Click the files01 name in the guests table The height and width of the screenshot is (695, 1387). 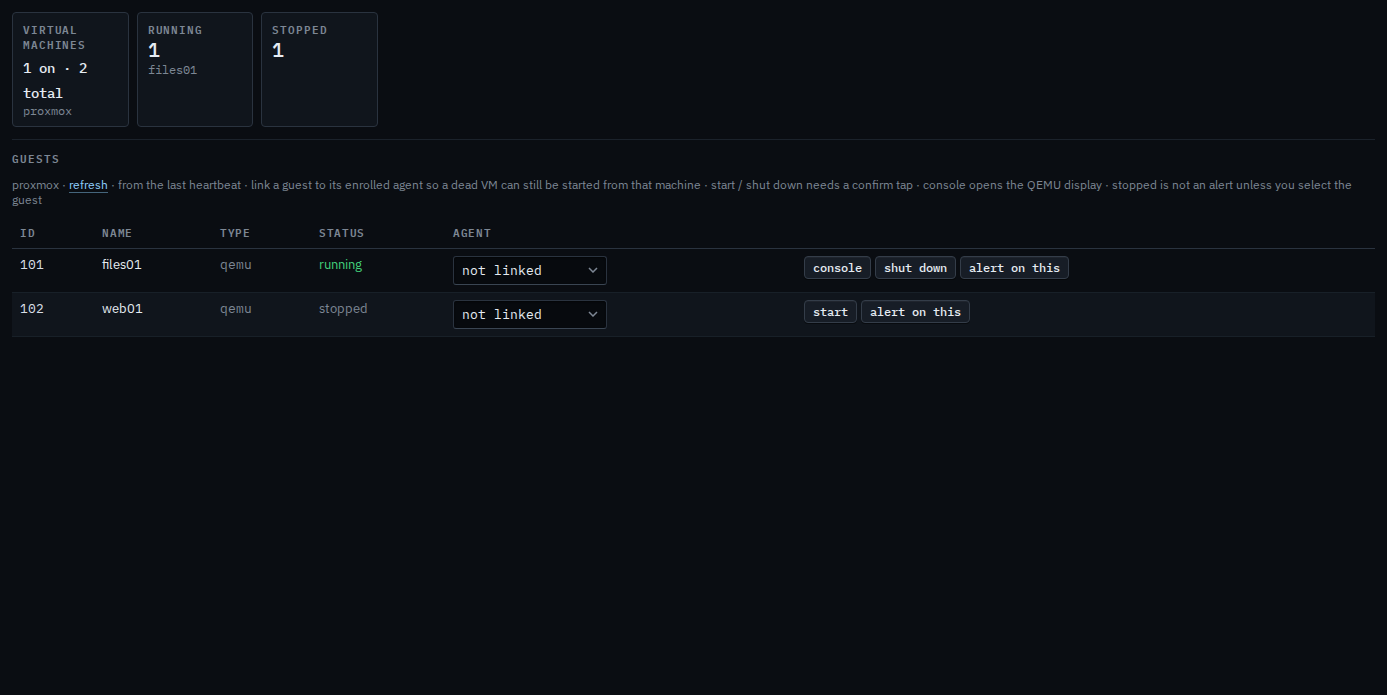point(122,265)
